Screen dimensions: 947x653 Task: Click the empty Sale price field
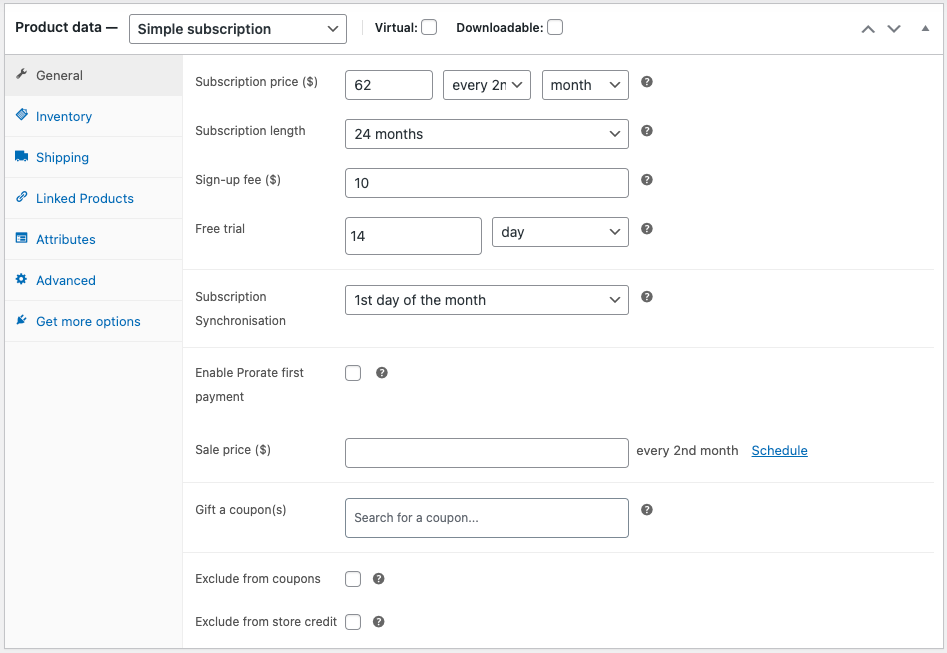tap(487, 453)
